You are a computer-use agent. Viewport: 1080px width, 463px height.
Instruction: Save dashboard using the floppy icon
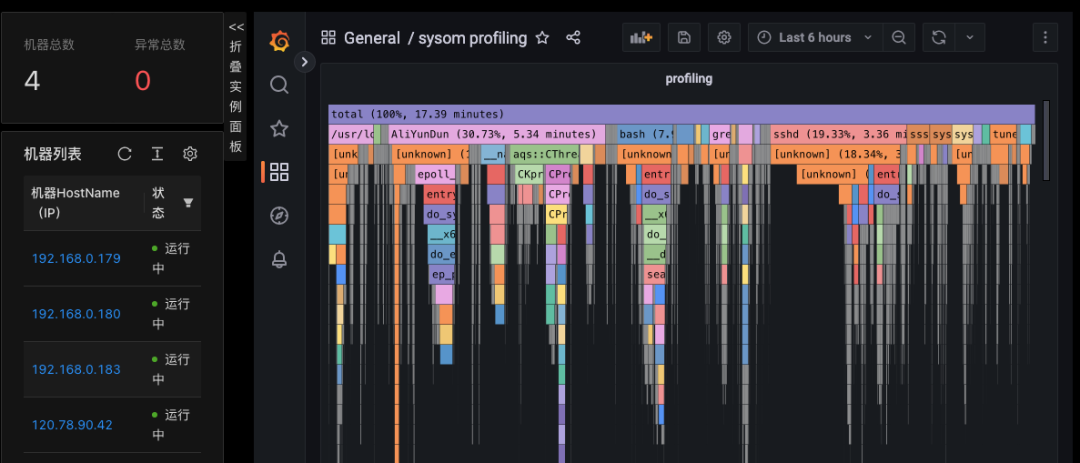[684, 38]
